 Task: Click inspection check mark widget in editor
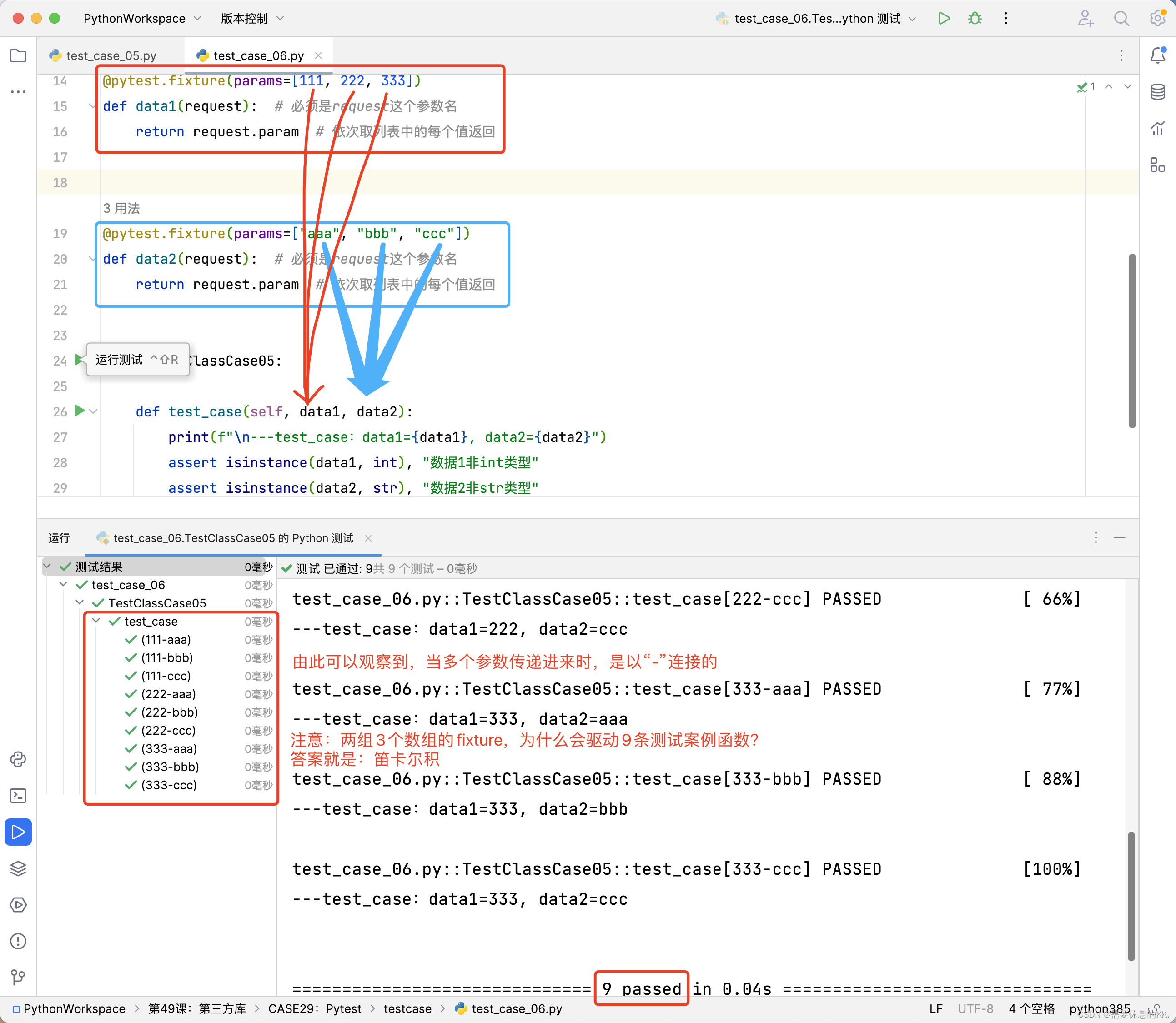click(x=1086, y=87)
